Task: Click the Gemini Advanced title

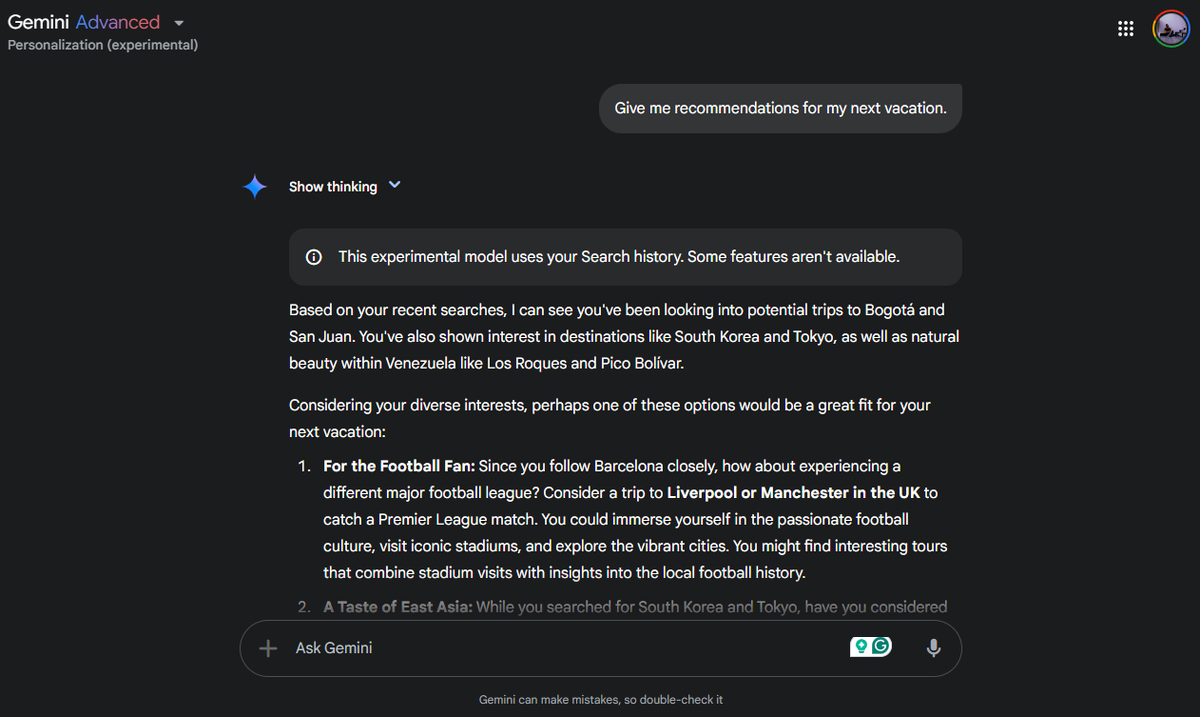Action: tap(84, 22)
